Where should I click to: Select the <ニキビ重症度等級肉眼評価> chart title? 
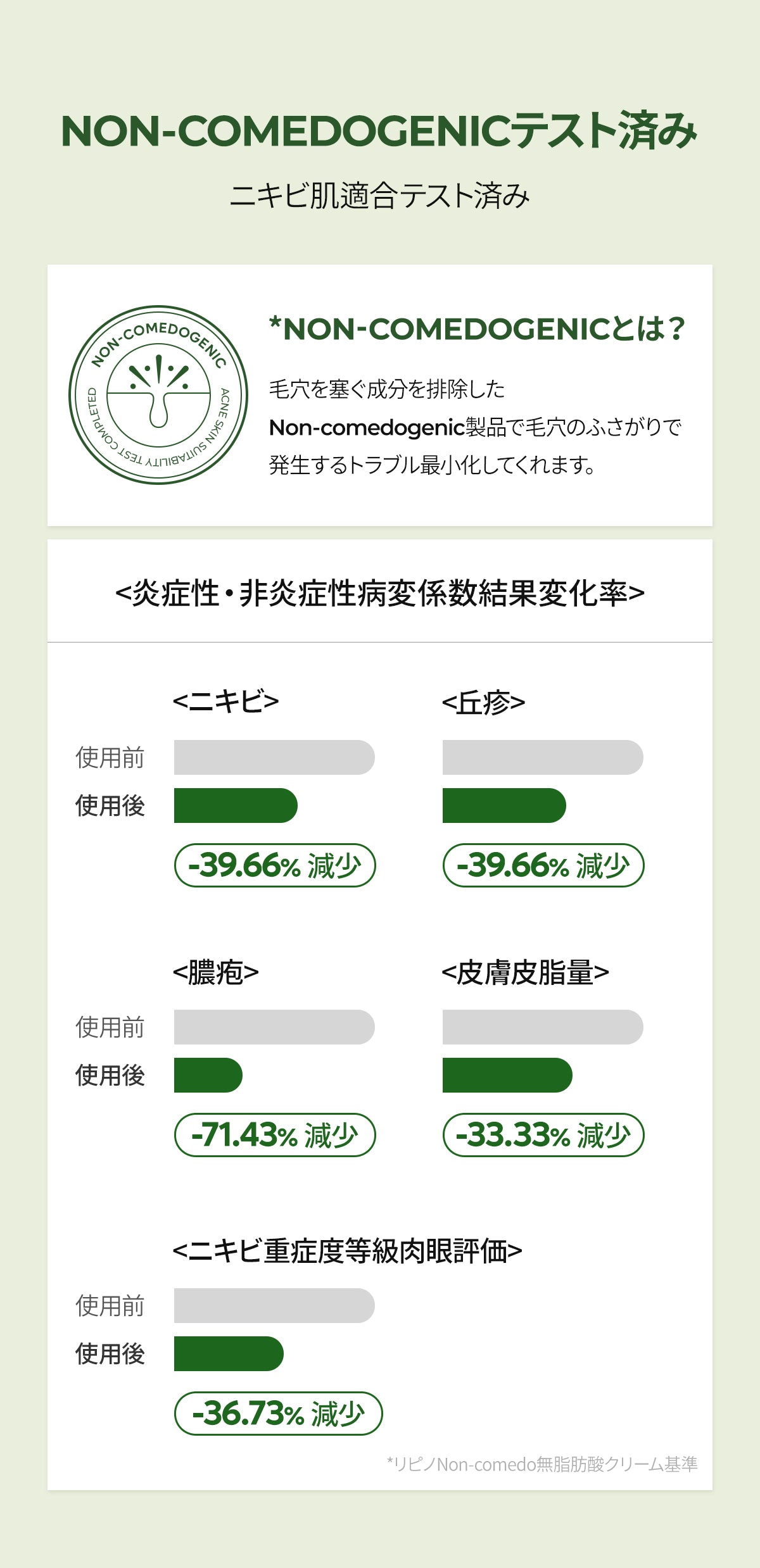click(x=347, y=1250)
